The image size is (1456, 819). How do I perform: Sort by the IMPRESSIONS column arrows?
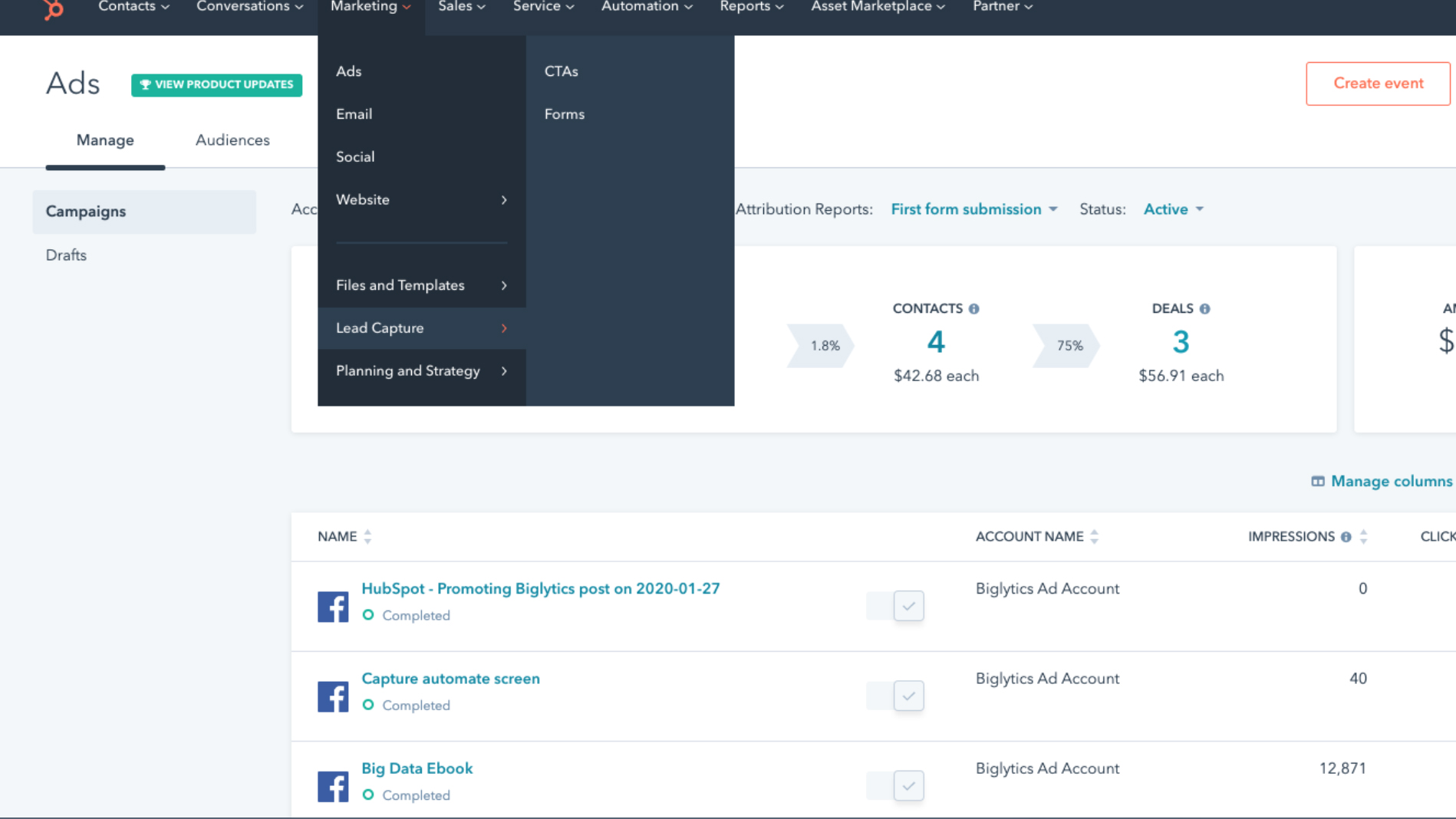pyautogui.click(x=1363, y=537)
